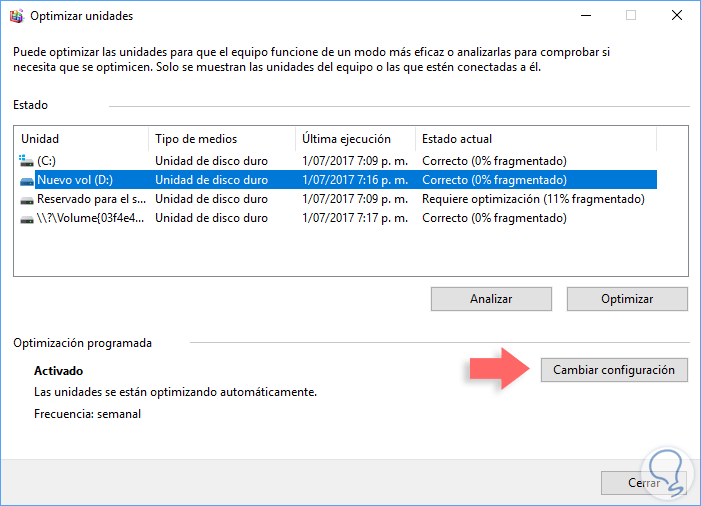
Task: Click 'Correcto (0% fragmentado)' status of C: row
Action: click(x=494, y=161)
